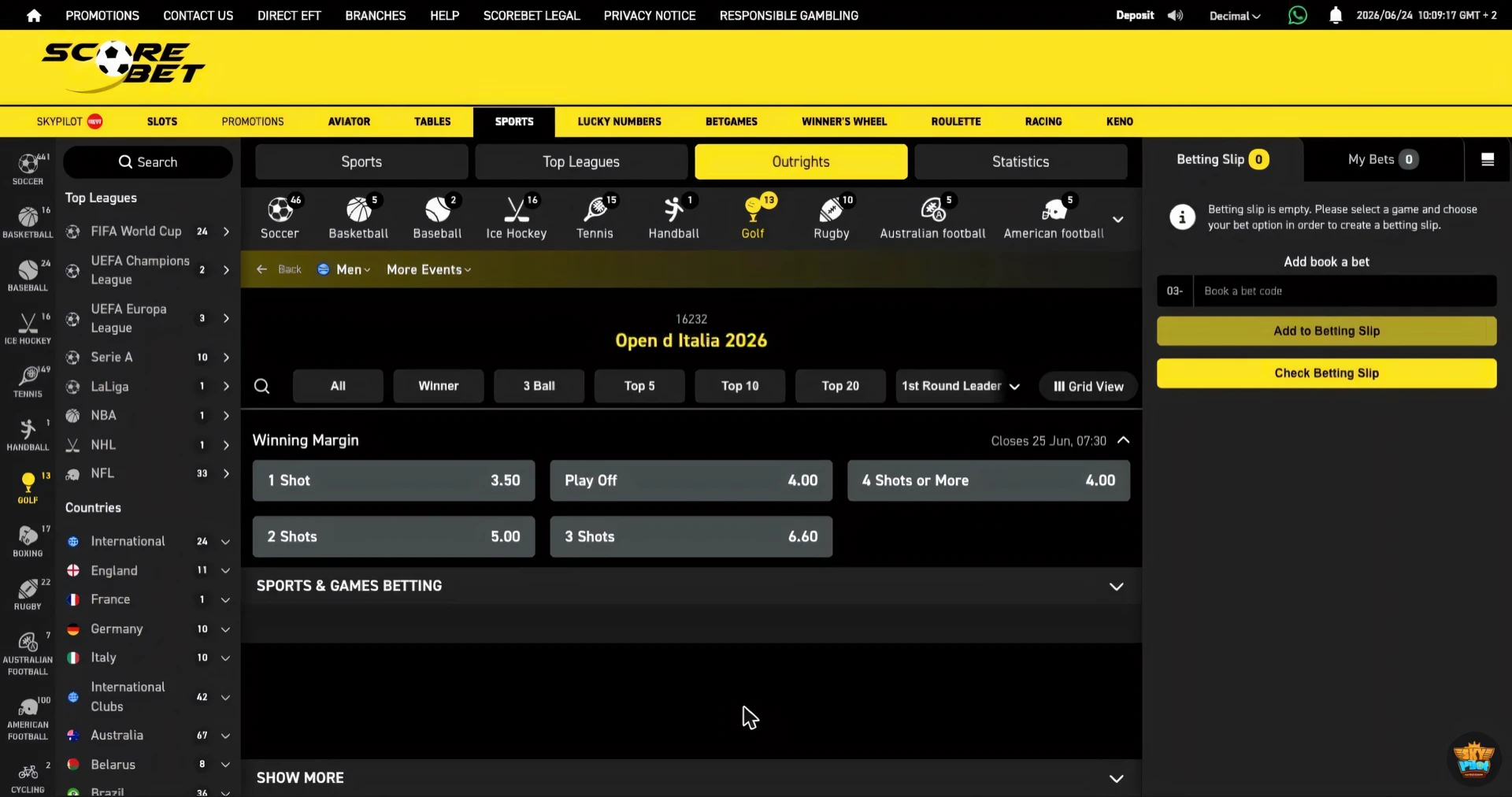Open notifications bell icon

[1336, 15]
